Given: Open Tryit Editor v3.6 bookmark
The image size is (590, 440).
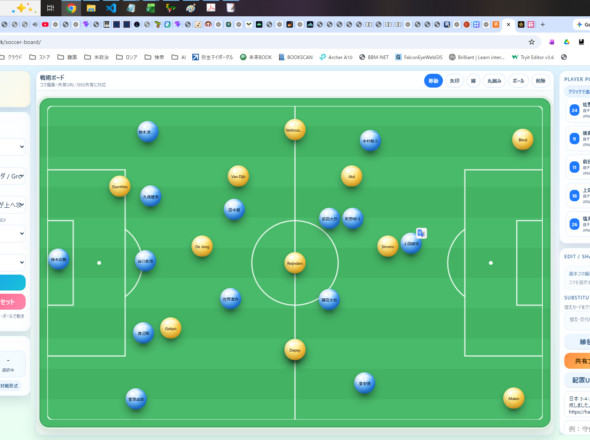Looking at the screenshot, I should (x=533, y=57).
